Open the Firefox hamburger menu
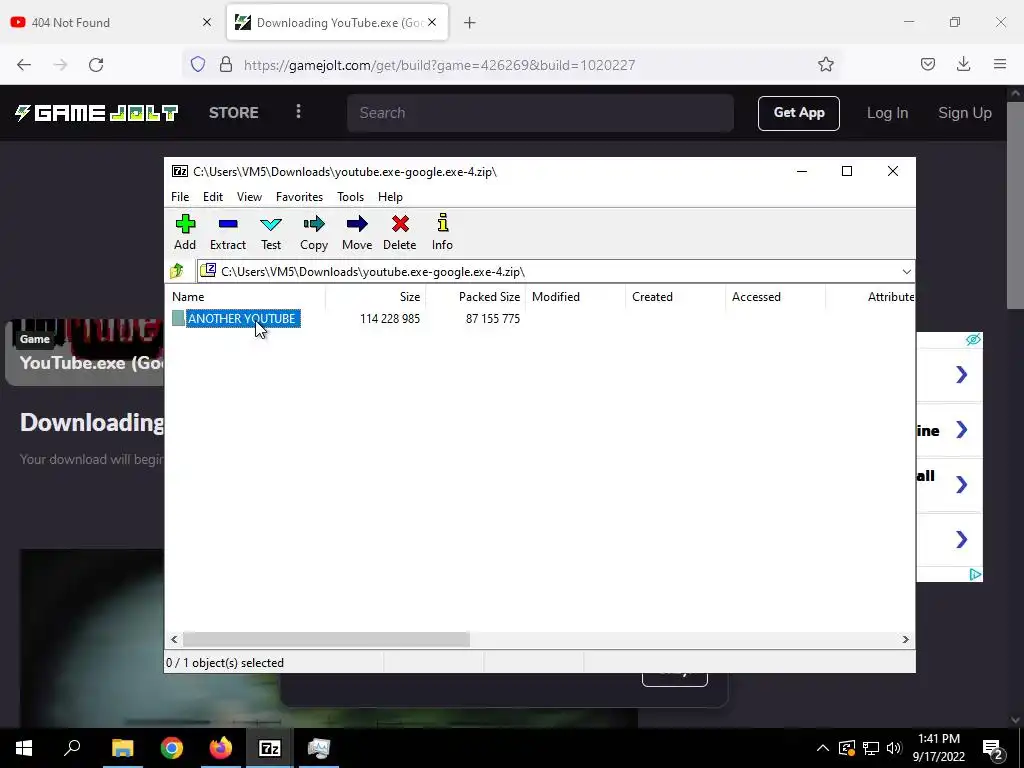Screen dimensions: 1024x768 (1000, 64)
